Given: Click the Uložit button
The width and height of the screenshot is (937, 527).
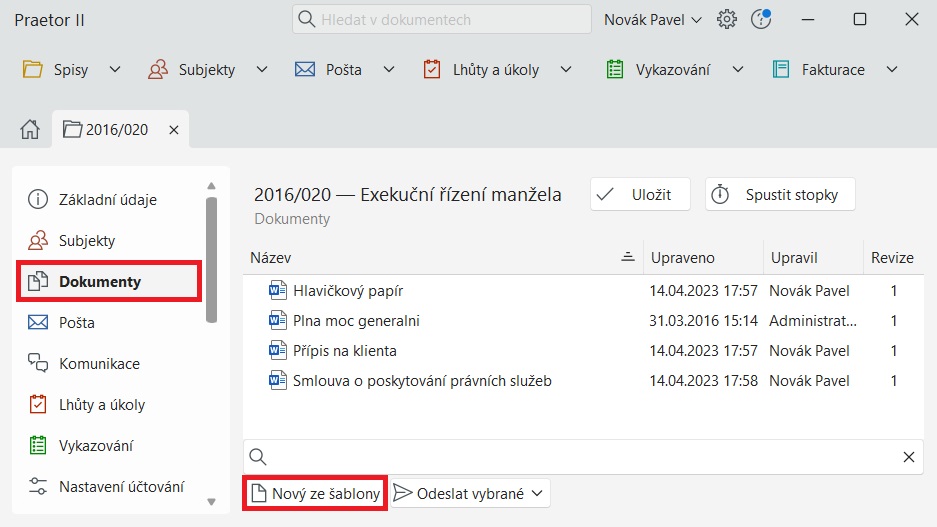Looking at the screenshot, I should (640, 195).
